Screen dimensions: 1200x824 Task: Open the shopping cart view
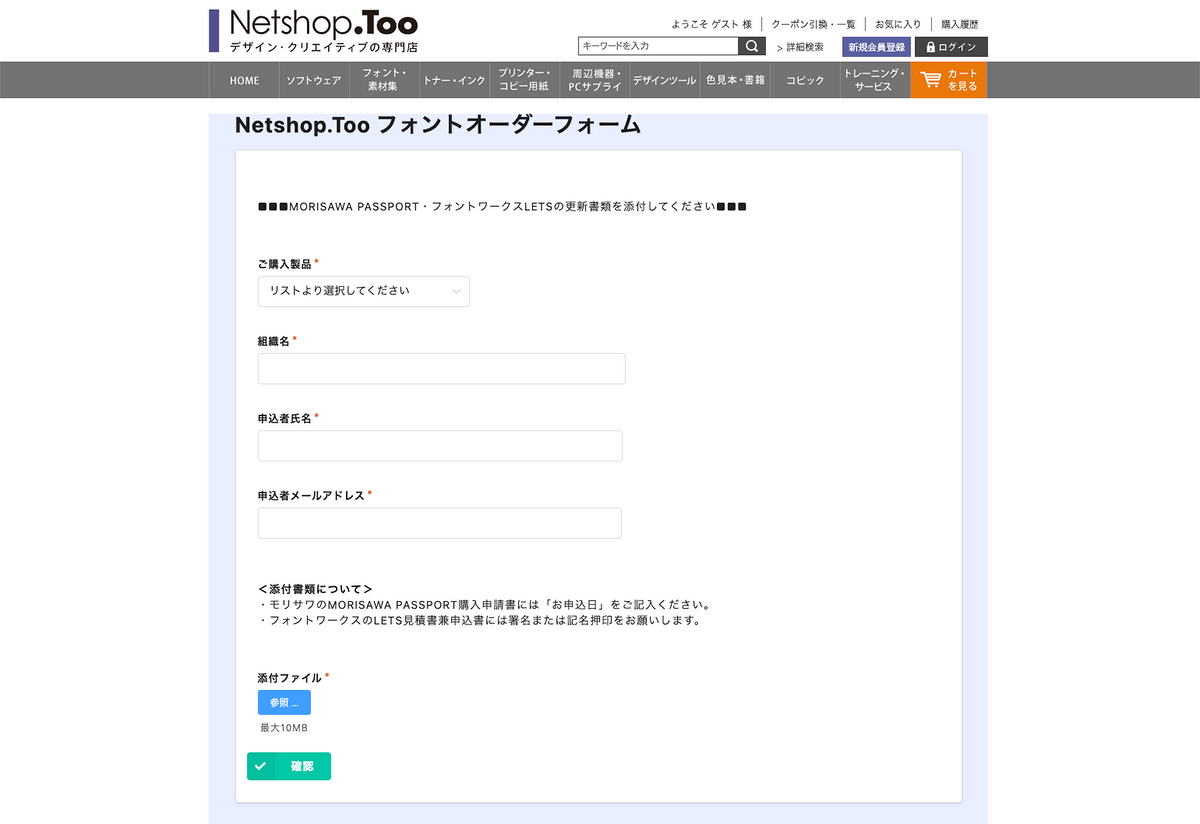(948, 80)
